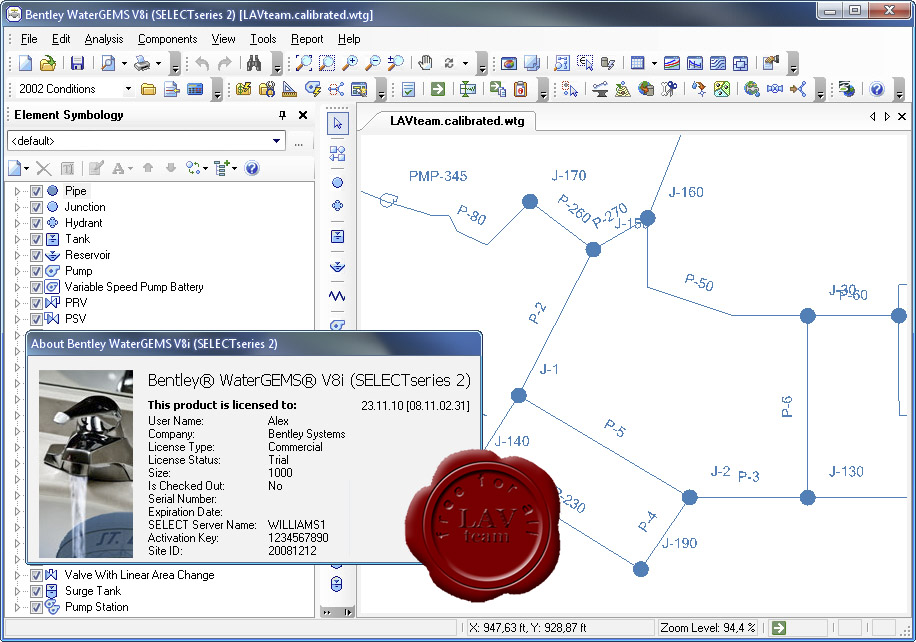The width and height of the screenshot is (916, 642).
Task: Select the arrow Select tool in layout toolbar
Action: pos(338,123)
